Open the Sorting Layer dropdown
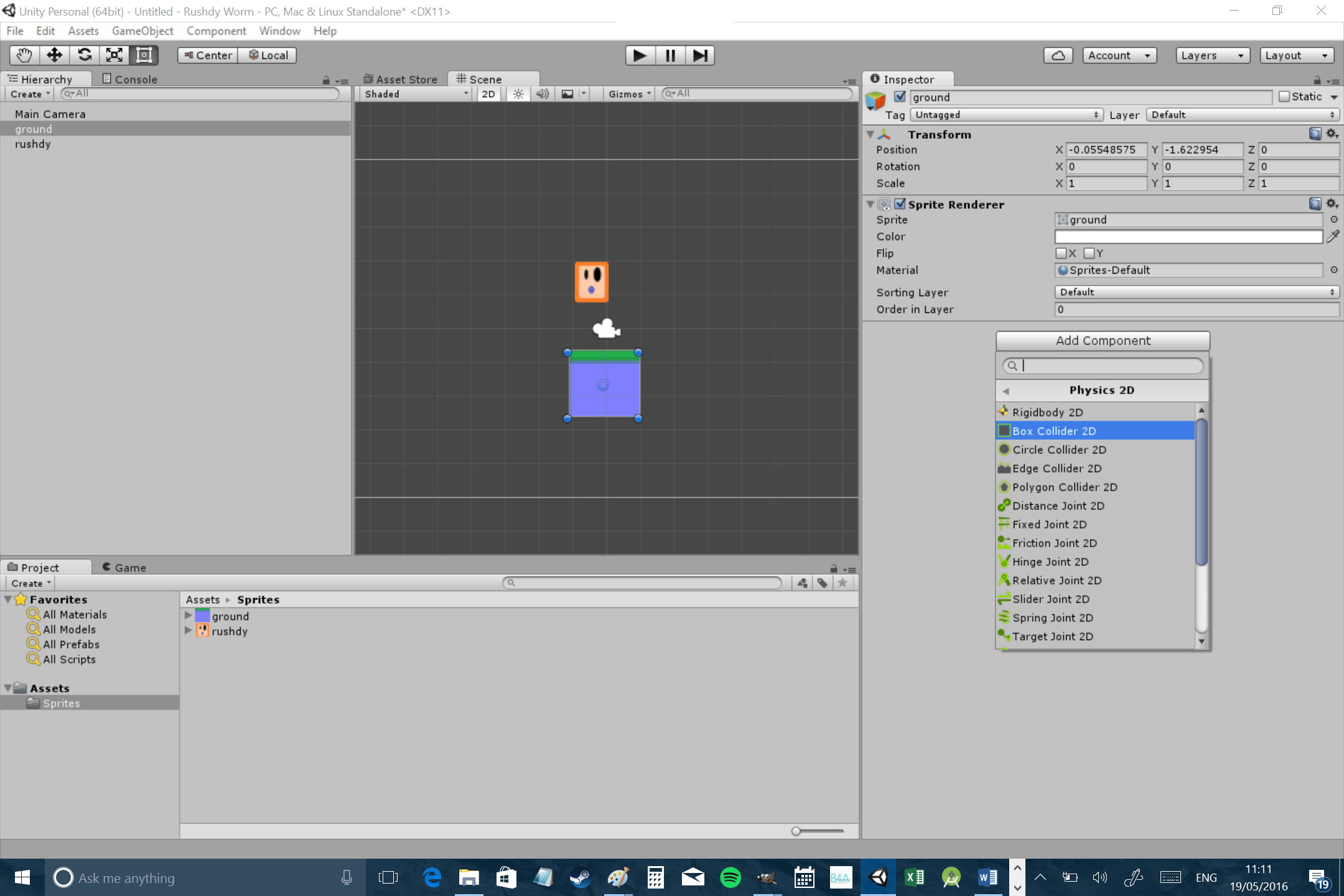 (x=1197, y=292)
